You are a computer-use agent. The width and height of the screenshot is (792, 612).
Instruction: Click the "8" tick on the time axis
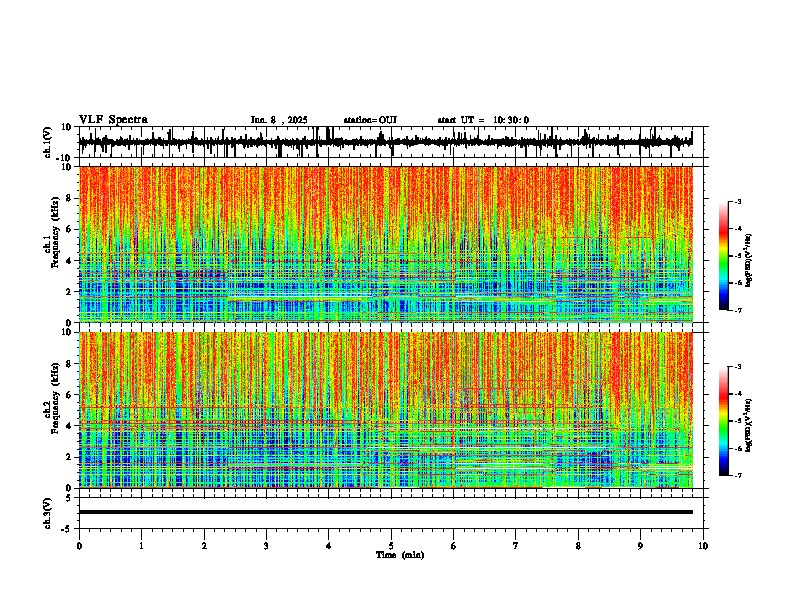tap(578, 546)
